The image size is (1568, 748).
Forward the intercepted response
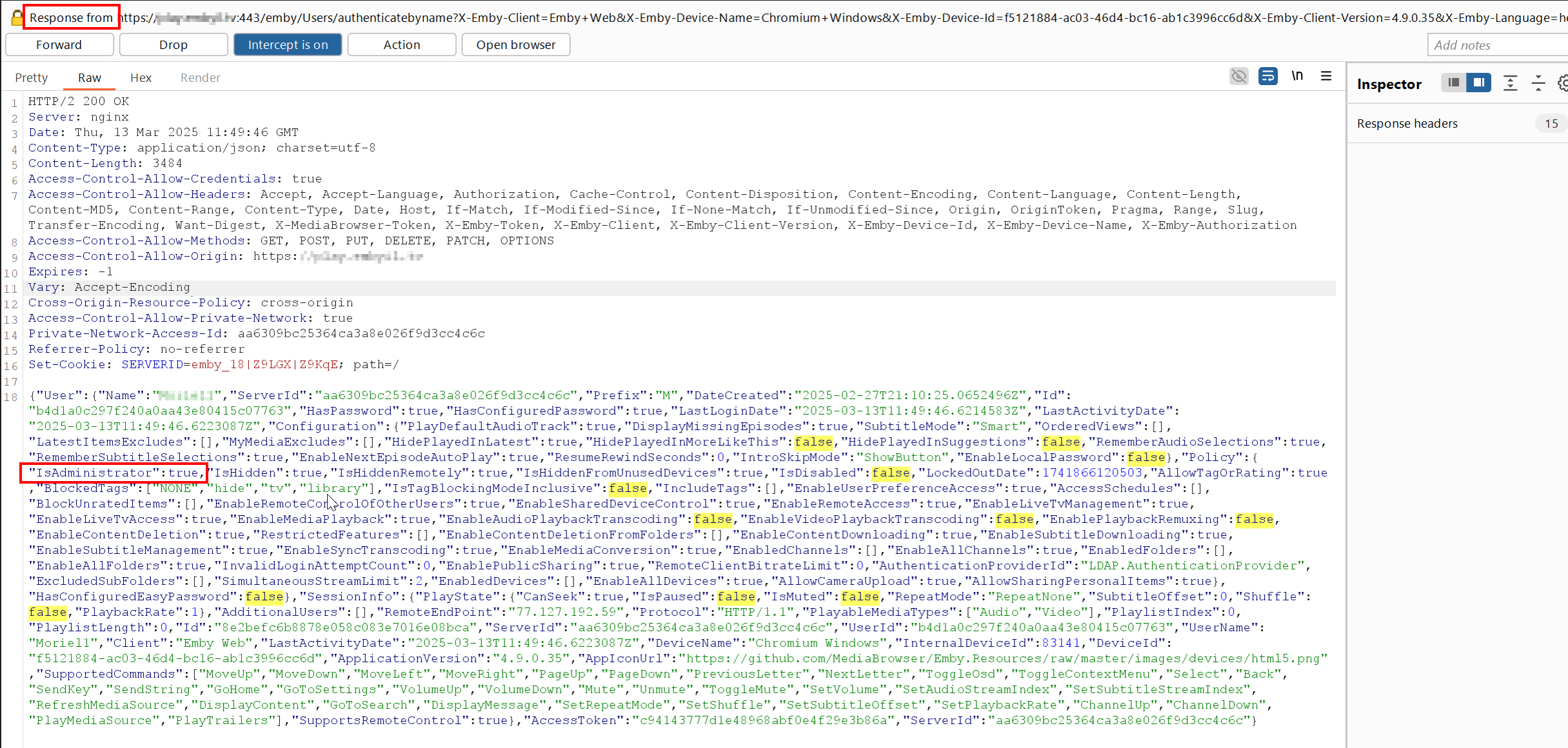[59, 44]
